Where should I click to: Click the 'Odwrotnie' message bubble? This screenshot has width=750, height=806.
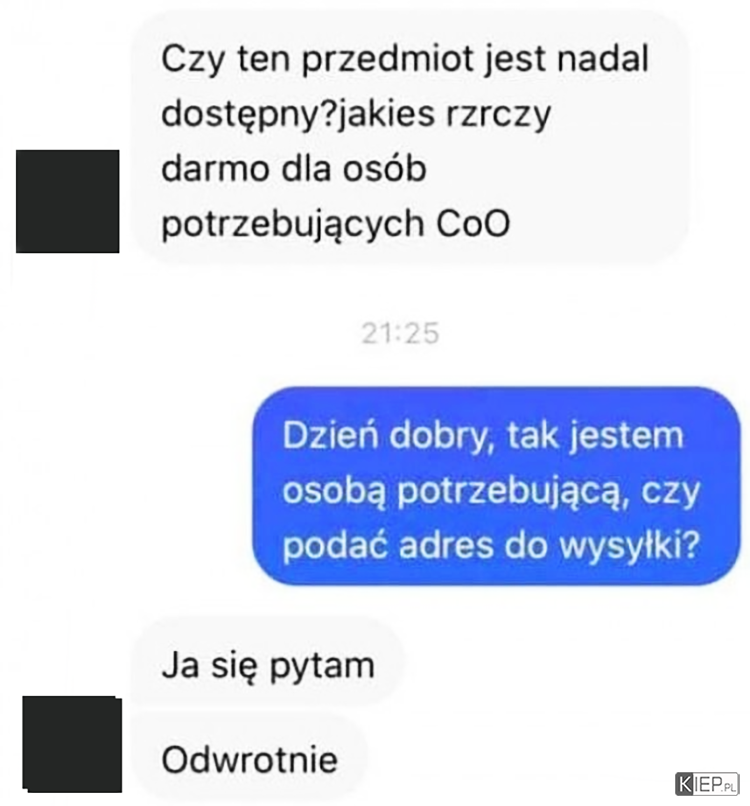click(250, 760)
